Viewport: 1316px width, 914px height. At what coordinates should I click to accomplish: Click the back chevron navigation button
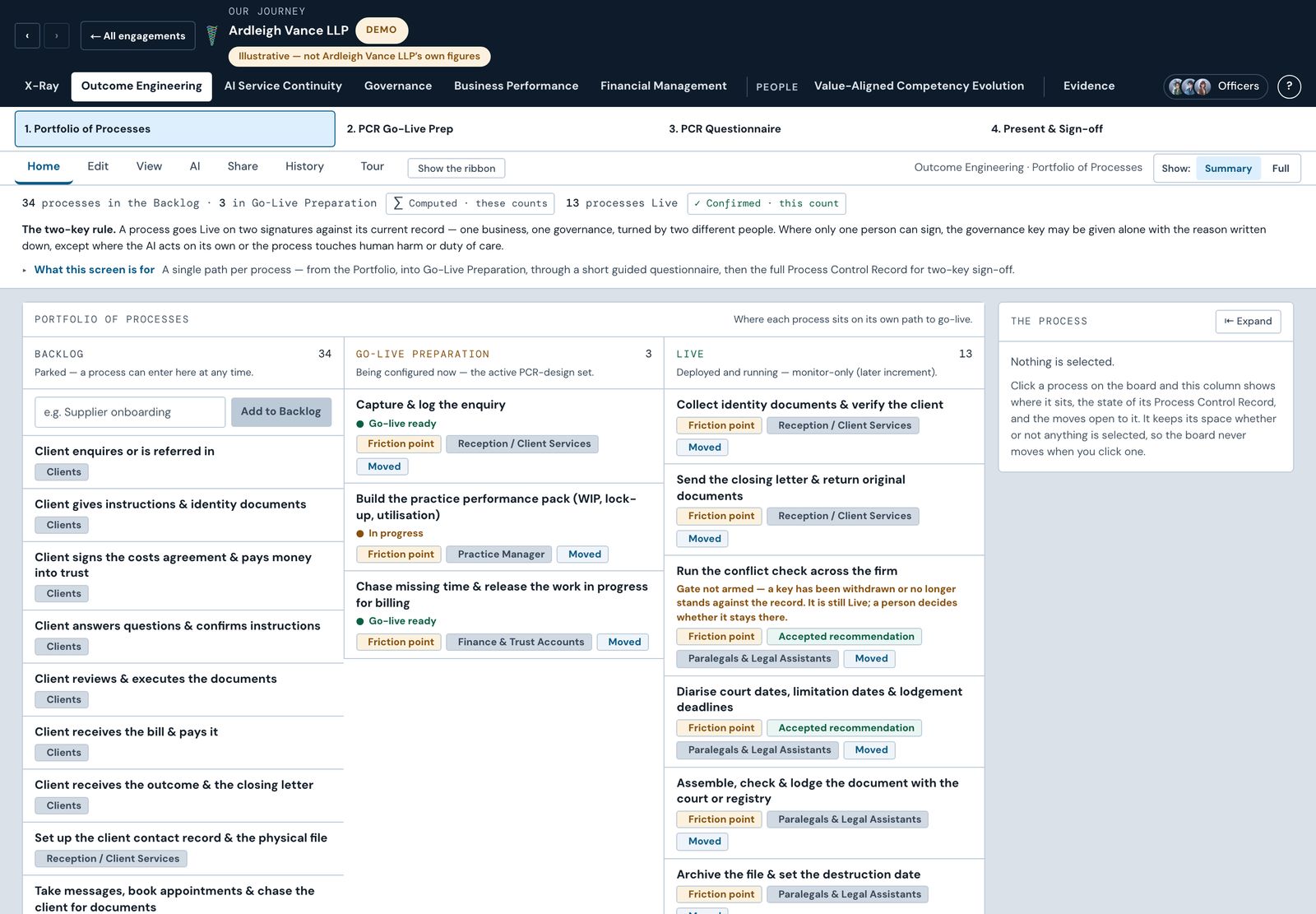[x=27, y=35]
